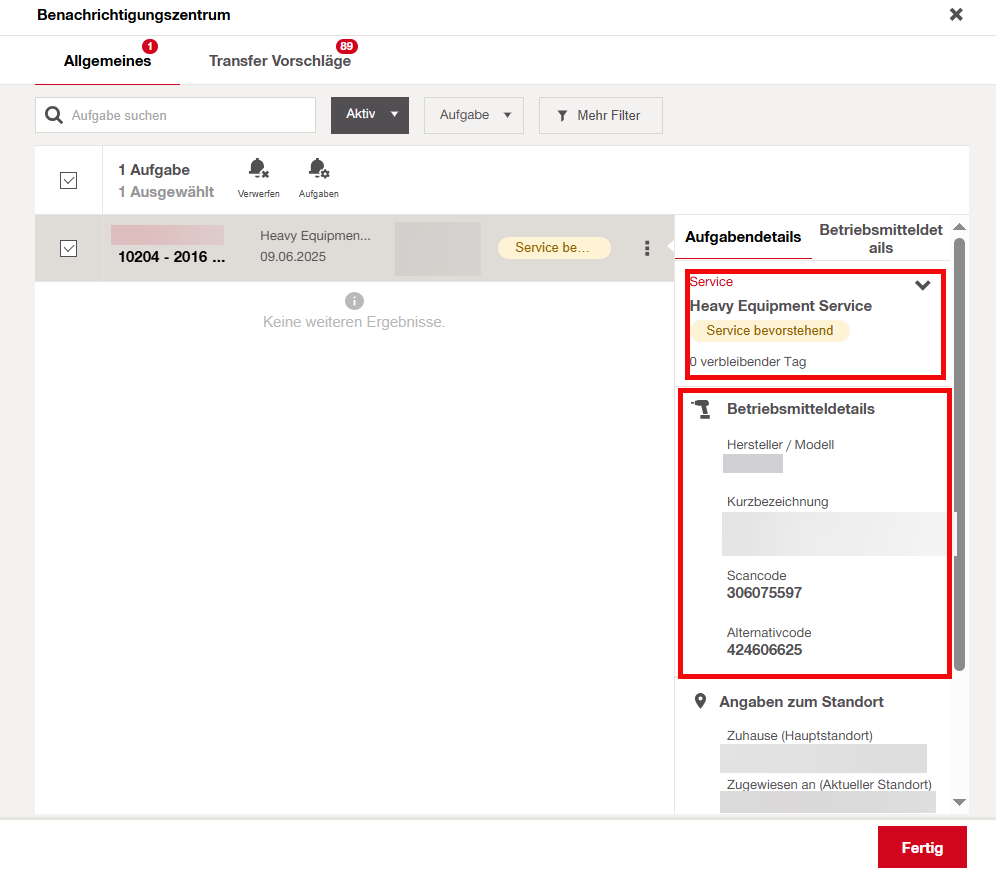The height and width of the screenshot is (871, 996).
Task: Click the thumbnail image in task row
Action: pos(438,248)
